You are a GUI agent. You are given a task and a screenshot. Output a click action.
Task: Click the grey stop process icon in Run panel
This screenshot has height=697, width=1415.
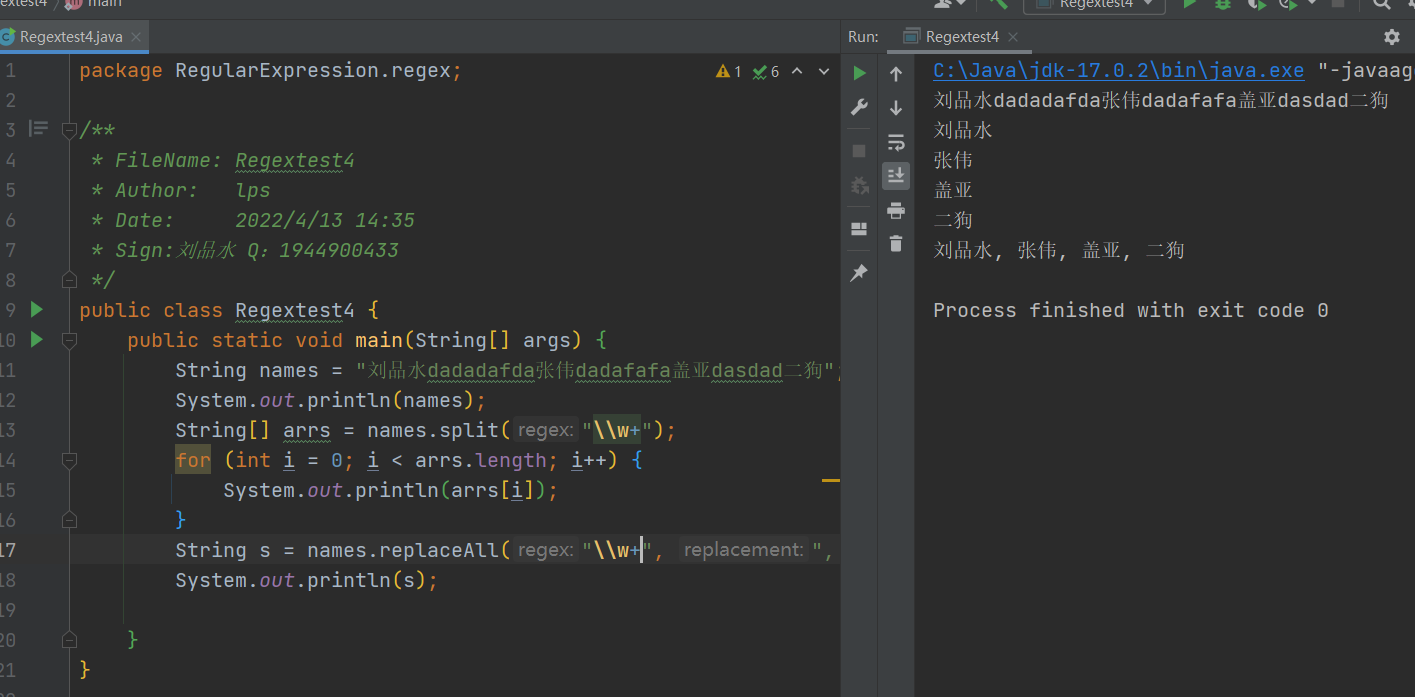coord(859,151)
